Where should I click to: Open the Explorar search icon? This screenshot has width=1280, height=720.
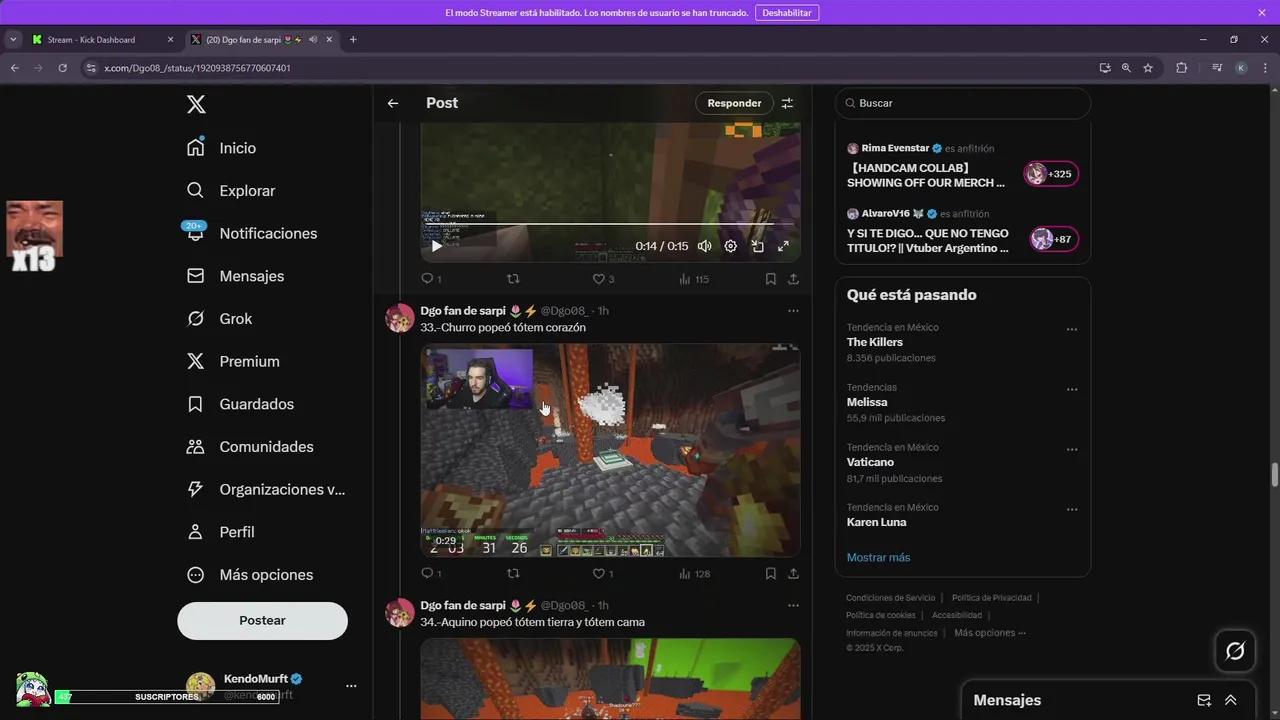point(196,190)
